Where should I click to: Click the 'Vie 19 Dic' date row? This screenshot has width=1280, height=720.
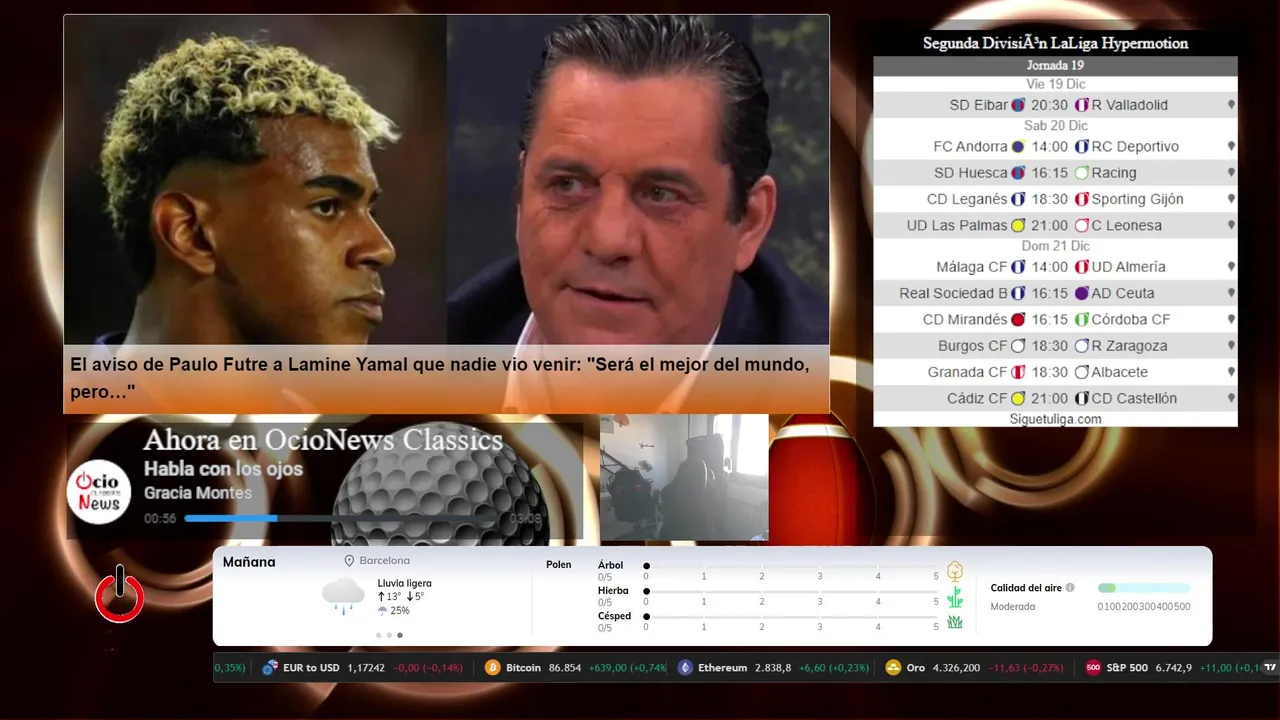(x=1055, y=84)
